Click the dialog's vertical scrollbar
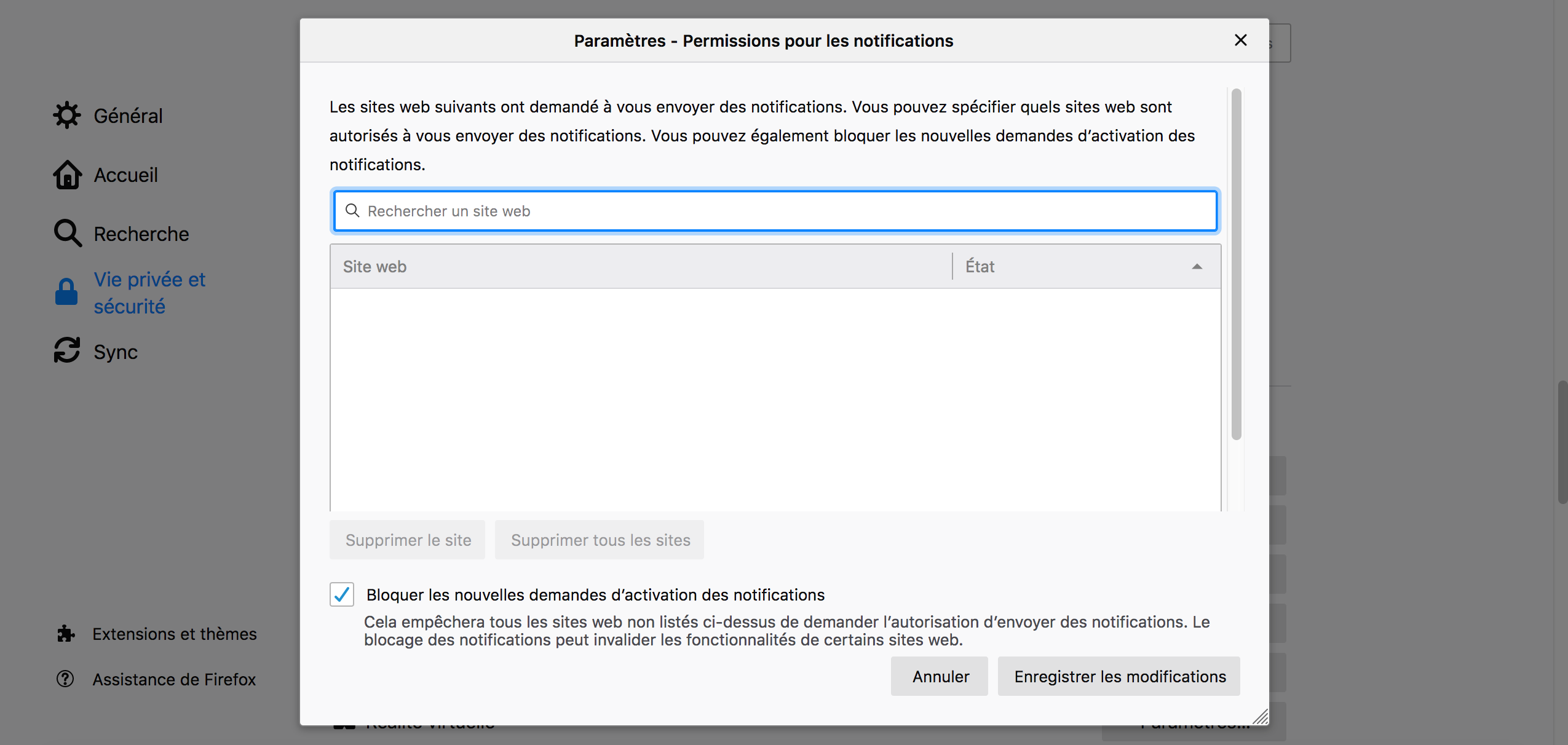This screenshot has height=745, width=1568. [1236, 264]
